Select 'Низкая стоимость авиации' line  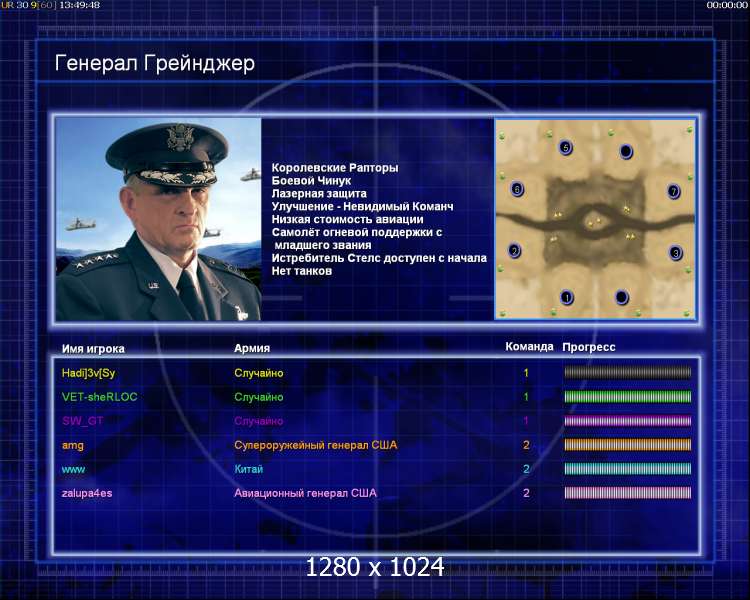point(347,220)
